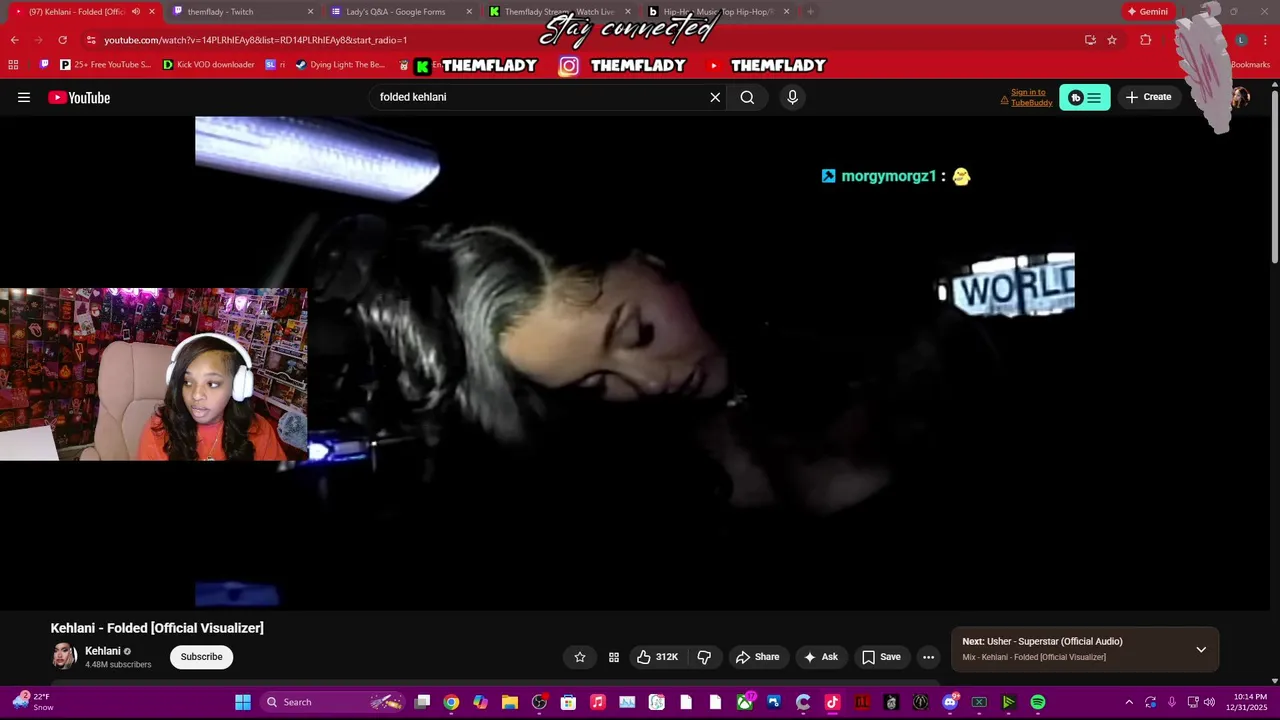This screenshot has height=720, width=1280.
Task: Click the star icon beside the like button
Action: pyautogui.click(x=580, y=657)
